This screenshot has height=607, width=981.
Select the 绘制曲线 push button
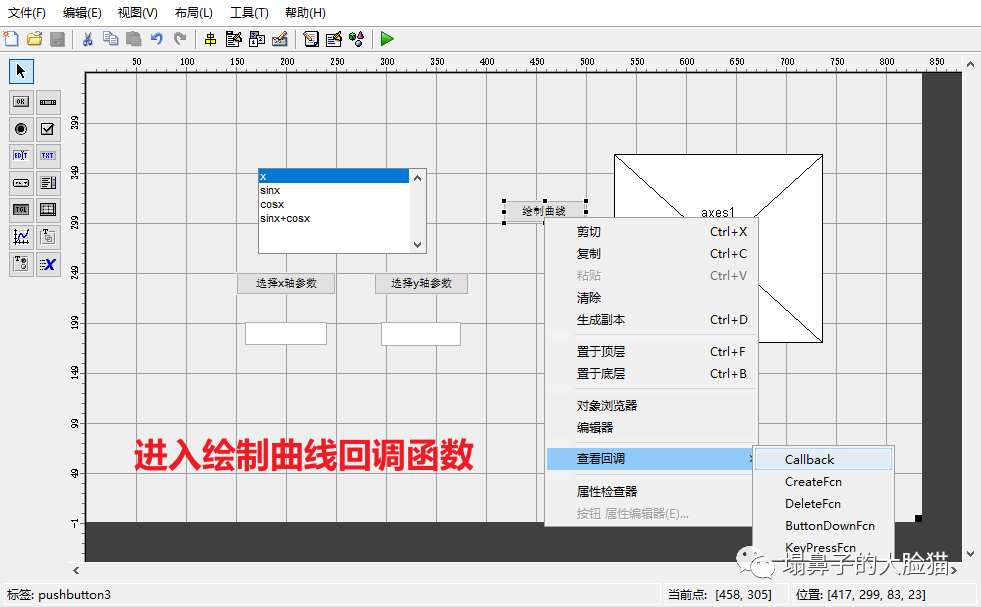(x=544, y=212)
